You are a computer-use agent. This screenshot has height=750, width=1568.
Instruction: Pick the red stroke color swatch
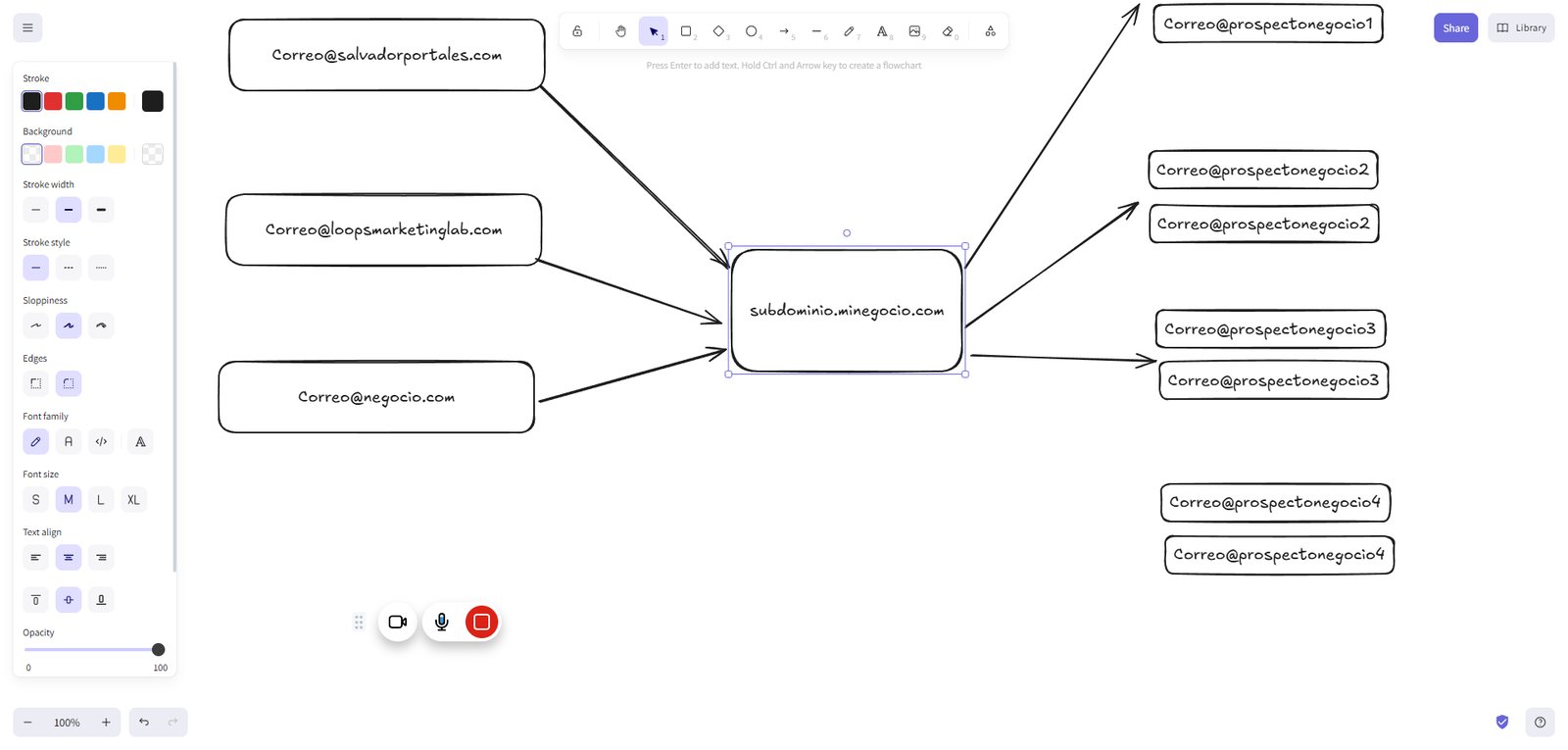click(x=53, y=101)
